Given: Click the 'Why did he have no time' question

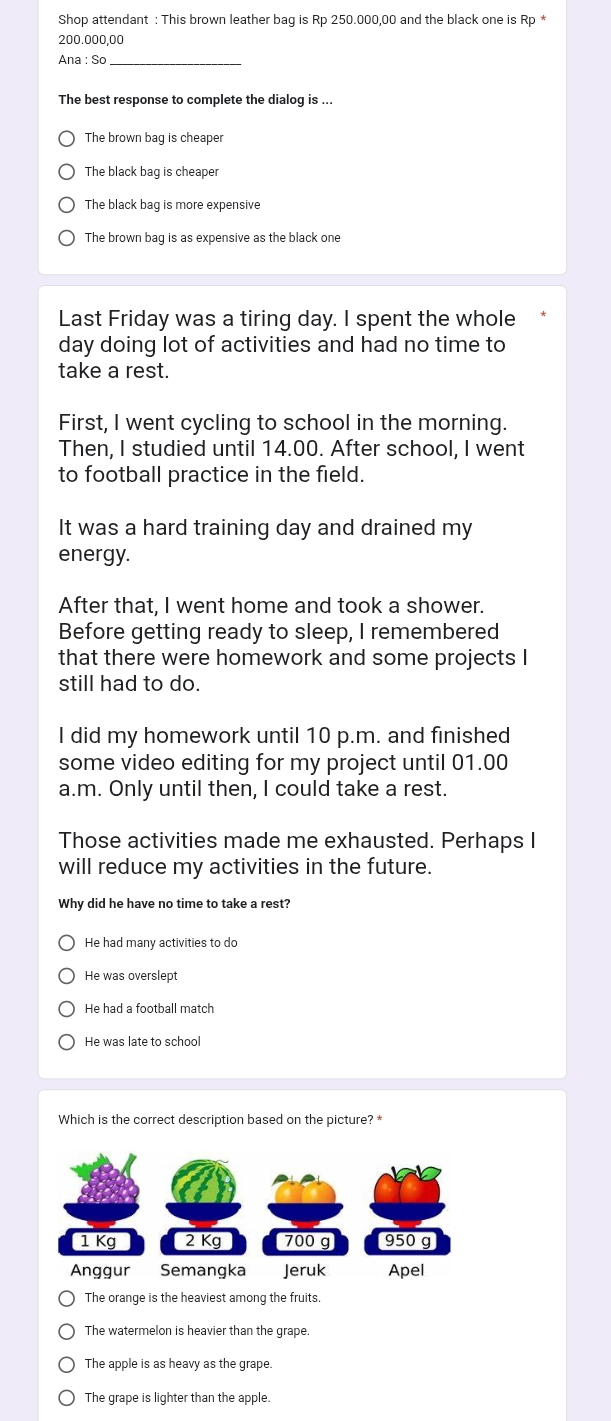Looking at the screenshot, I should [175, 904].
